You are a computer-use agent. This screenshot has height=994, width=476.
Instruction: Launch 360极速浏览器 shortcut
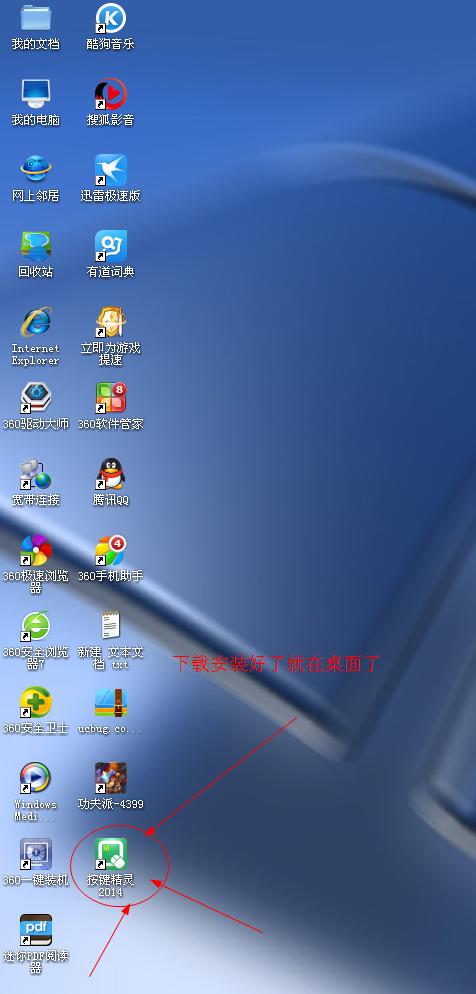35,550
